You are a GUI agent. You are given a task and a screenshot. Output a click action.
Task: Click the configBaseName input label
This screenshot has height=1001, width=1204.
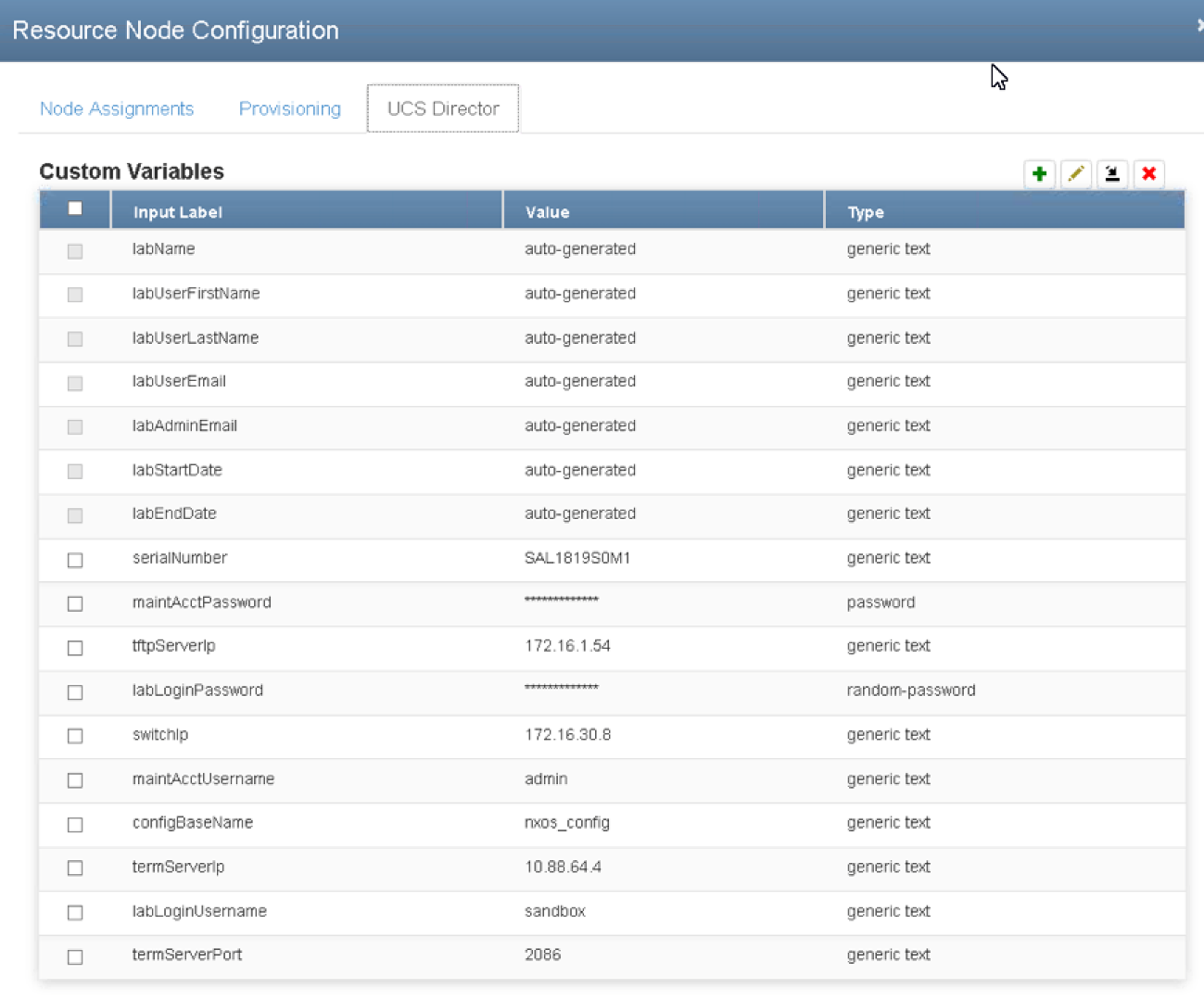pyautogui.click(x=193, y=823)
